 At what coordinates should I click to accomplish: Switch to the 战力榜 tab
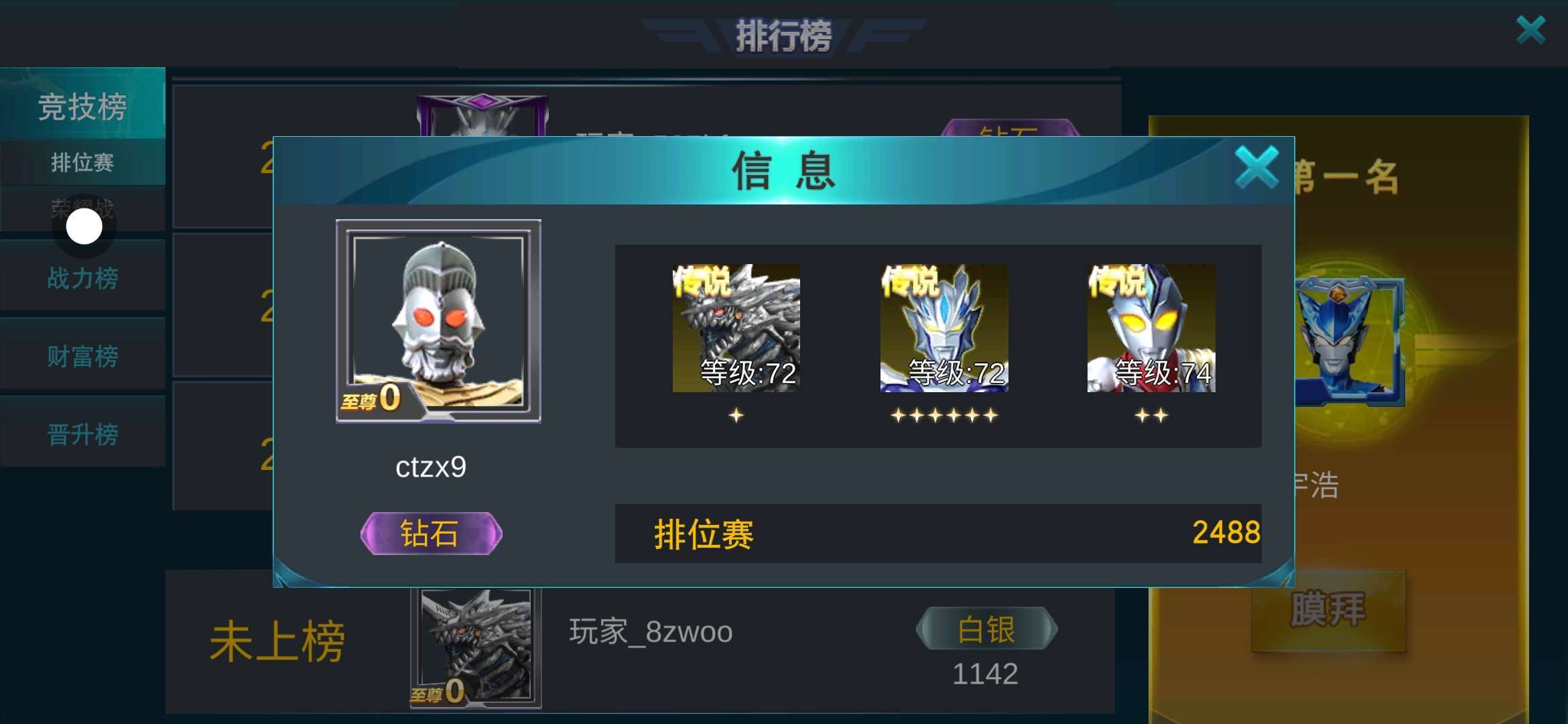[x=82, y=278]
